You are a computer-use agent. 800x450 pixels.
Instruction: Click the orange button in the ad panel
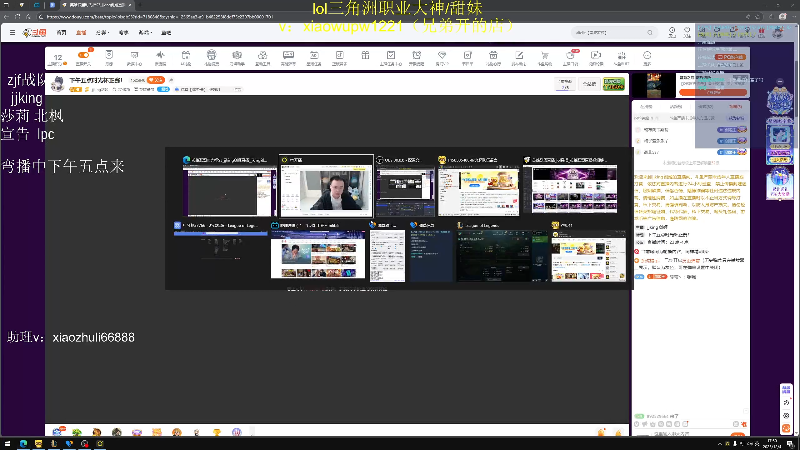(713, 92)
